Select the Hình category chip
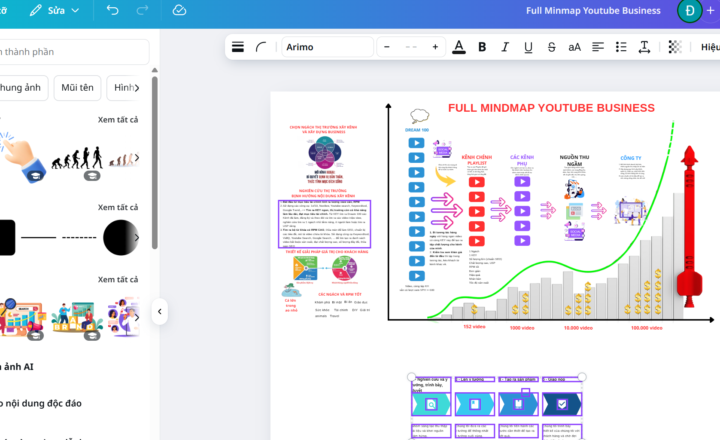720x440 pixels. (x=123, y=88)
